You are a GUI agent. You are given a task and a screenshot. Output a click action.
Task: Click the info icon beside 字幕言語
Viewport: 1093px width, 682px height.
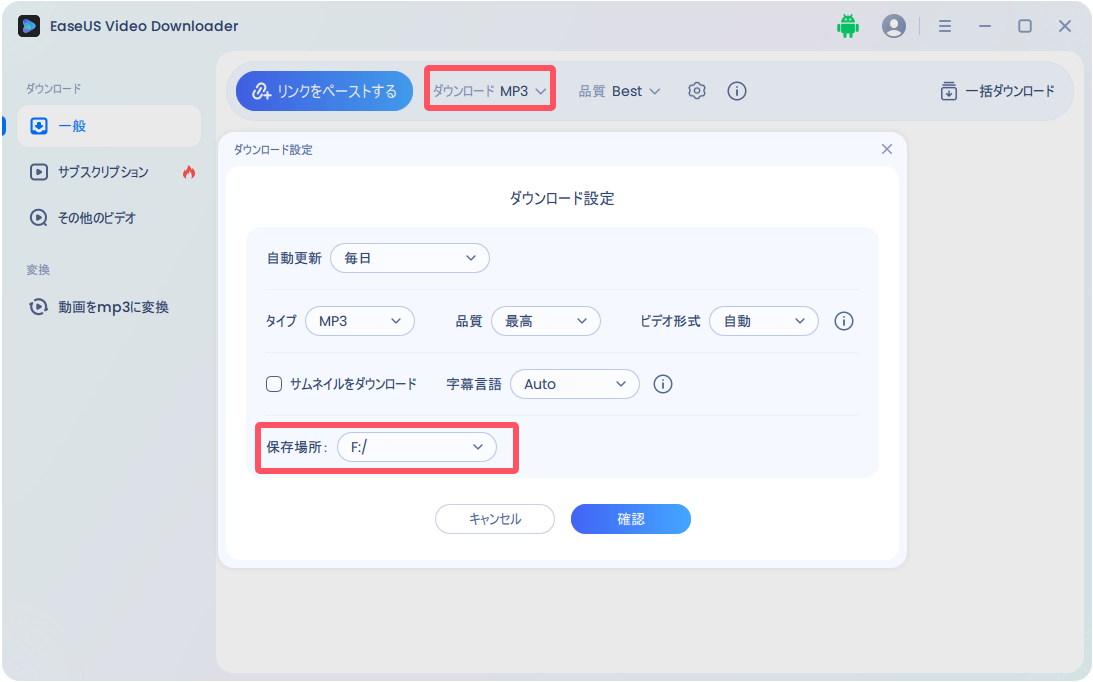pos(662,384)
